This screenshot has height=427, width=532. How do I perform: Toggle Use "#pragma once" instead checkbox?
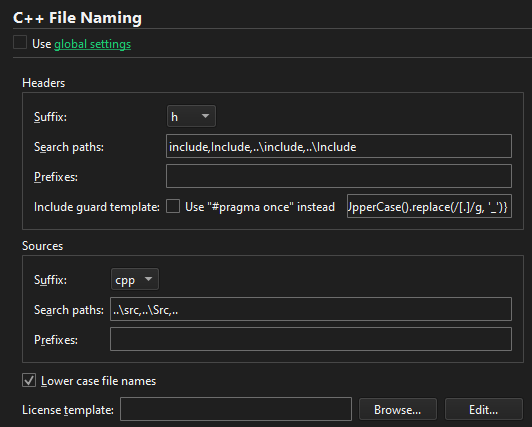click(x=173, y=206)
